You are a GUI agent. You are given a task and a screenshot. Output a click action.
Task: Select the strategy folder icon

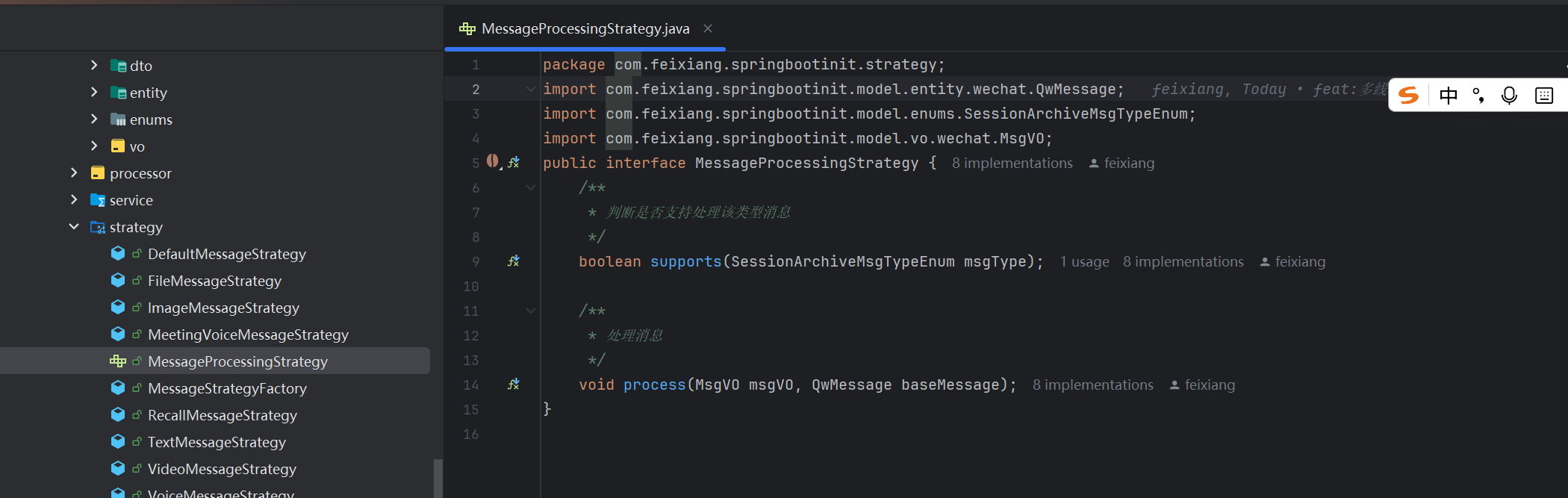(98, 227)
